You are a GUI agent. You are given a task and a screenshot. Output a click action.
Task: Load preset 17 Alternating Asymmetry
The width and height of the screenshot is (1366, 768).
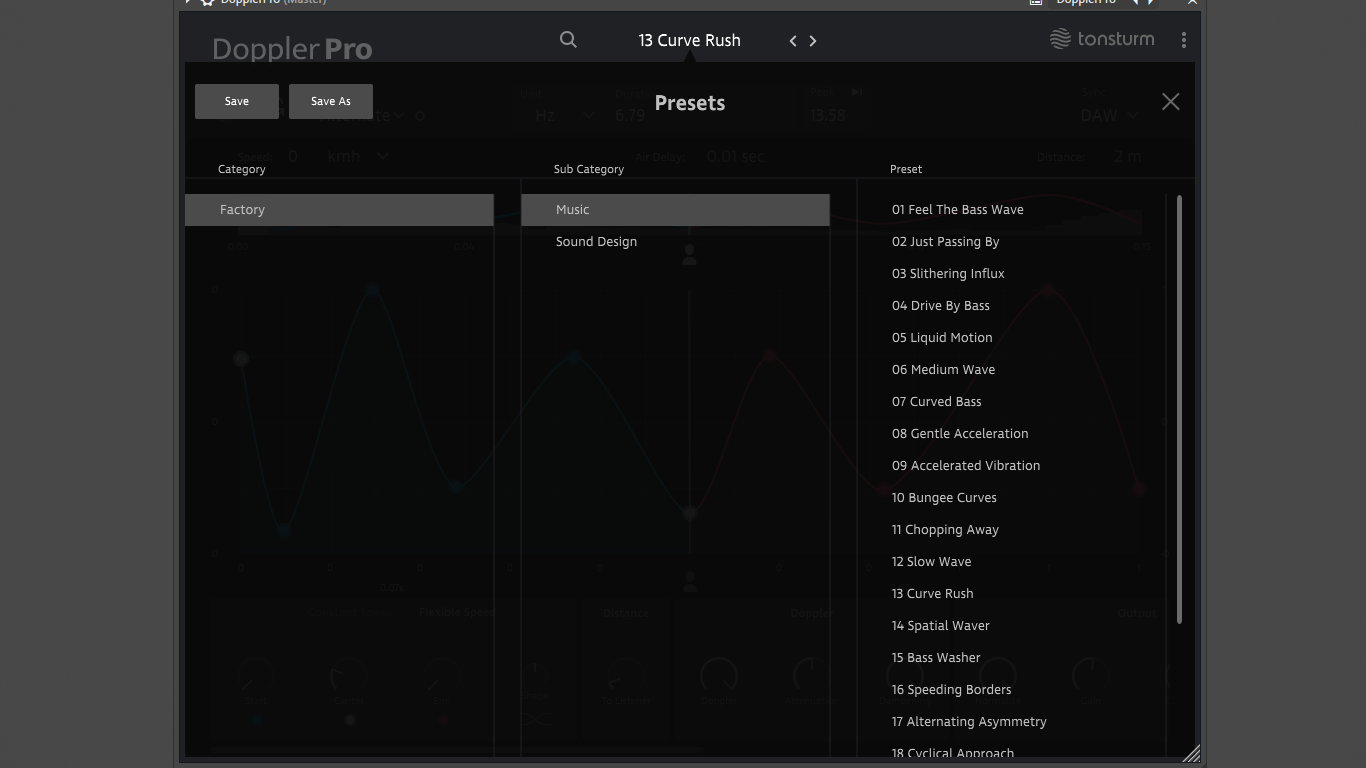click(970, 722)
